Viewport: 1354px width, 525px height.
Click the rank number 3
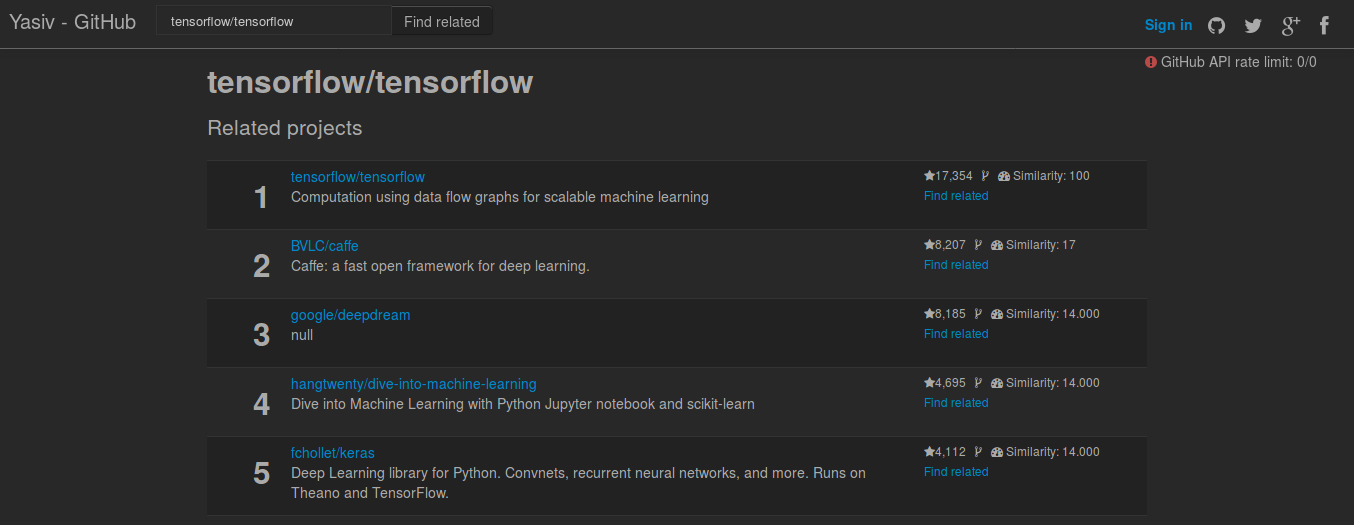point(261,335)
